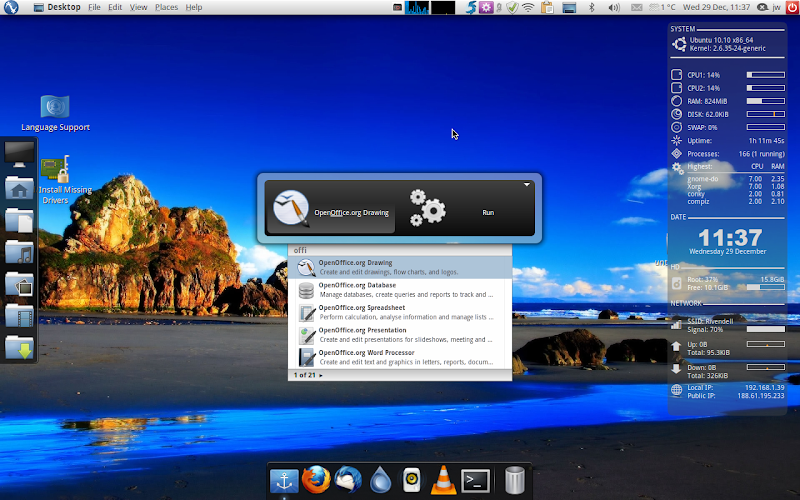Image resolution: width=800 pixels, height=500 pixels.
Task: Click the speaker volume icon in top panel
Action: tap(614, 7)
